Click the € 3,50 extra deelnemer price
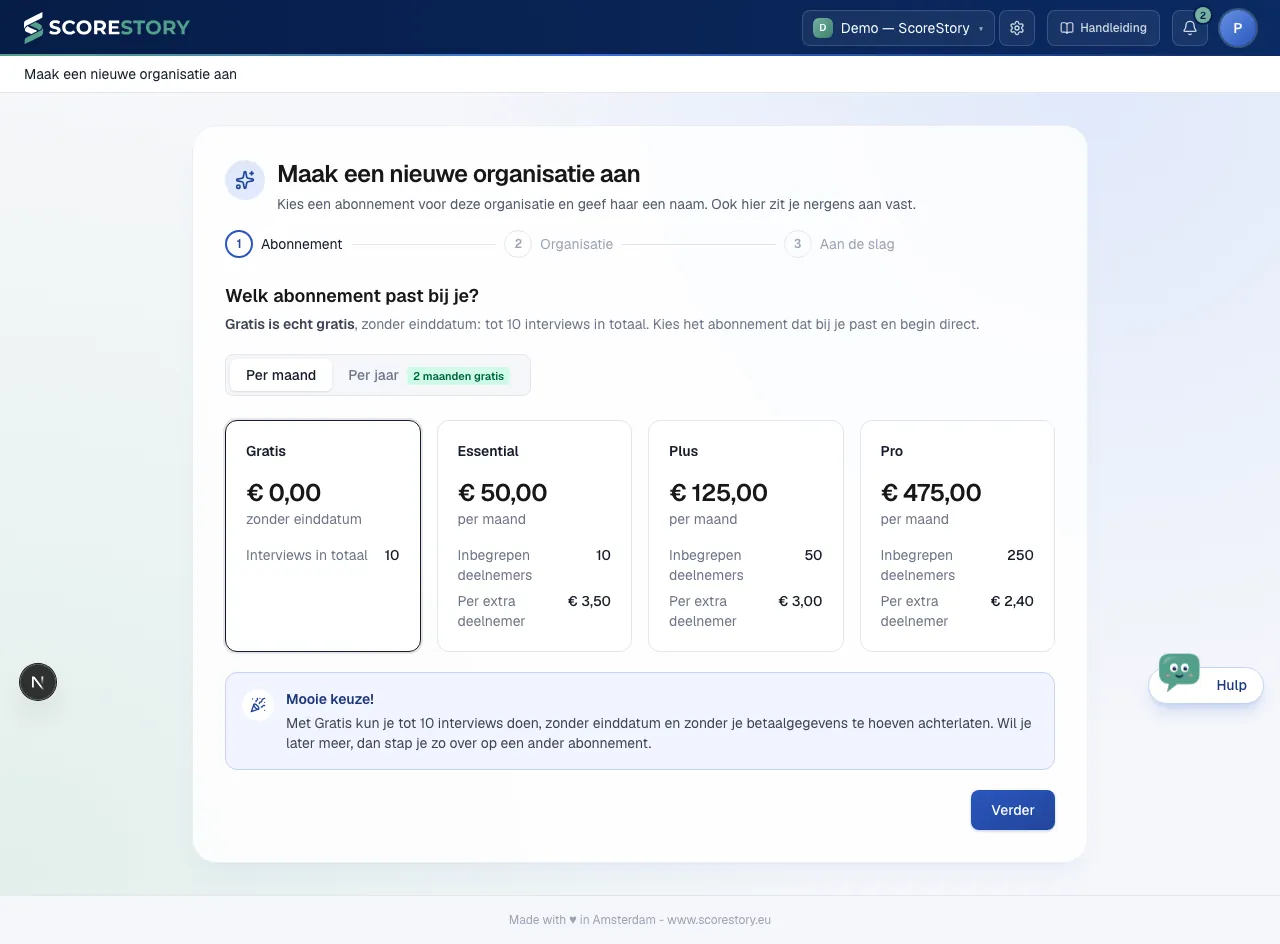Screen dimensions: 1280x944 [589, 601]
